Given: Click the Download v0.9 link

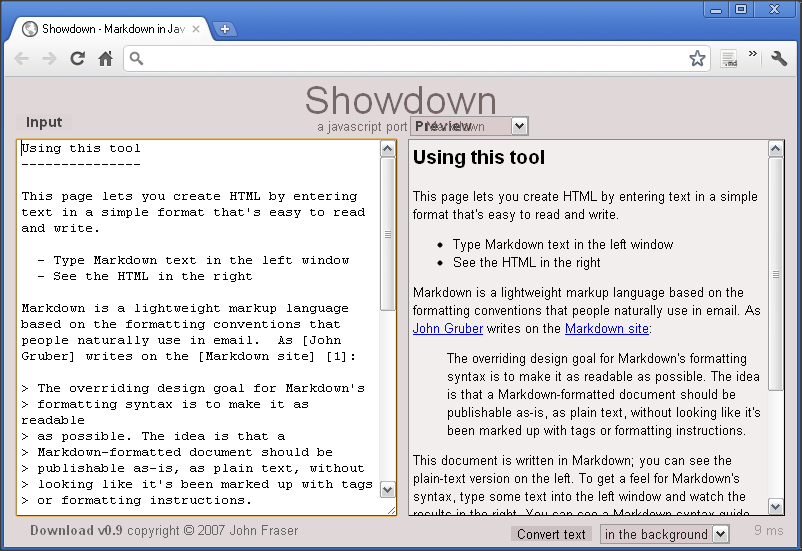Looking at the screenshot, I should pyautogui.click(x=76, y=531).
